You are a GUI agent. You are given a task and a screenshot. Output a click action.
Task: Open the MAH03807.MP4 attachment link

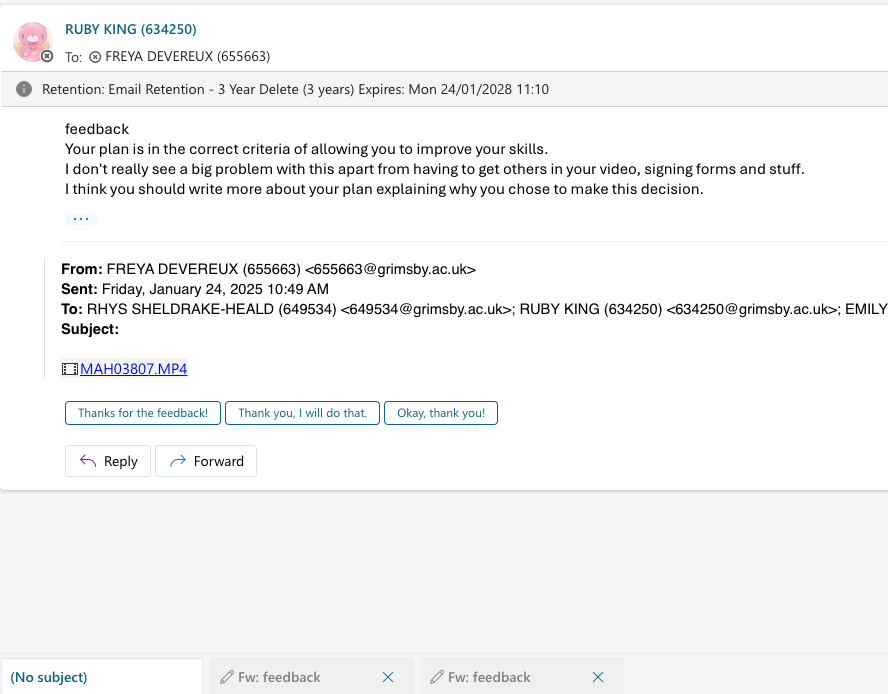click(x=134, y=369)
